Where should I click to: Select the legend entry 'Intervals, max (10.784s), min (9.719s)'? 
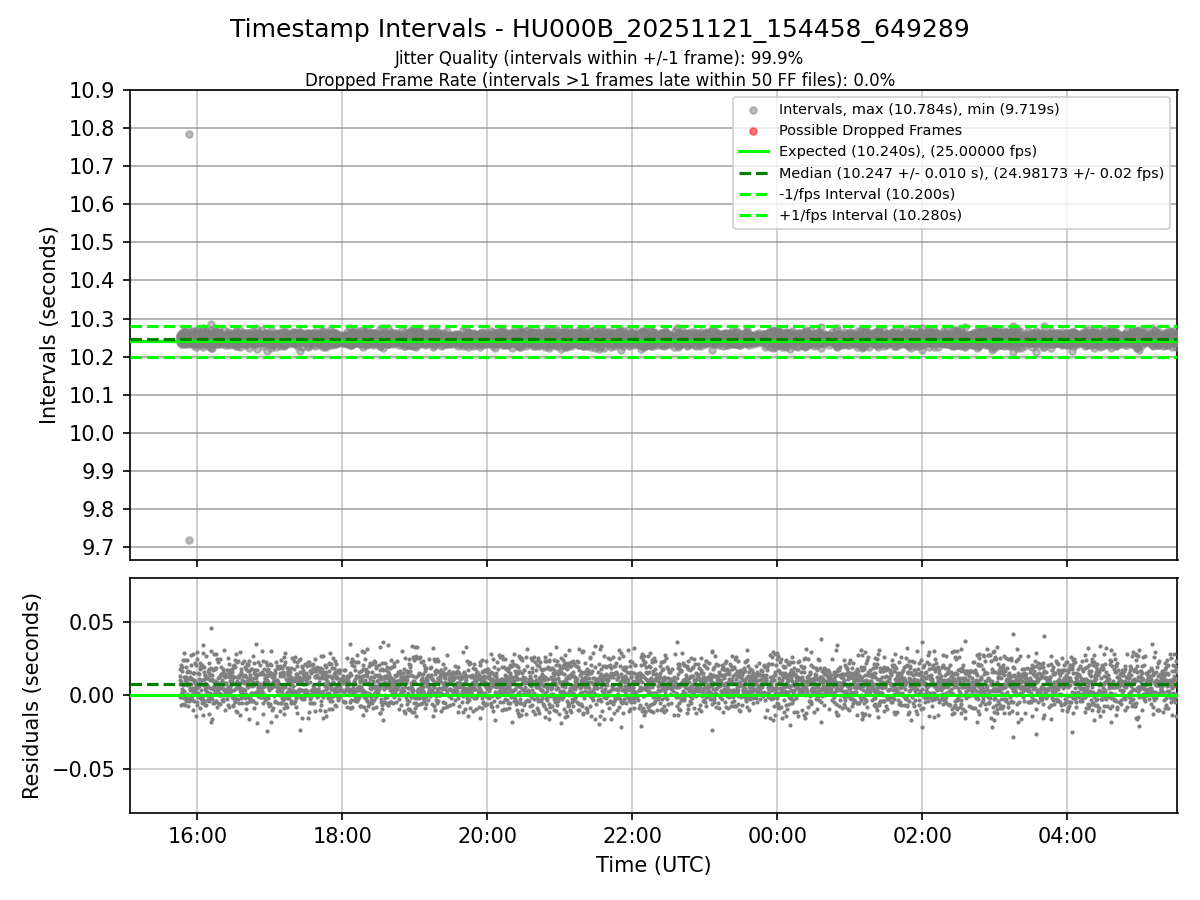(919, 109)
